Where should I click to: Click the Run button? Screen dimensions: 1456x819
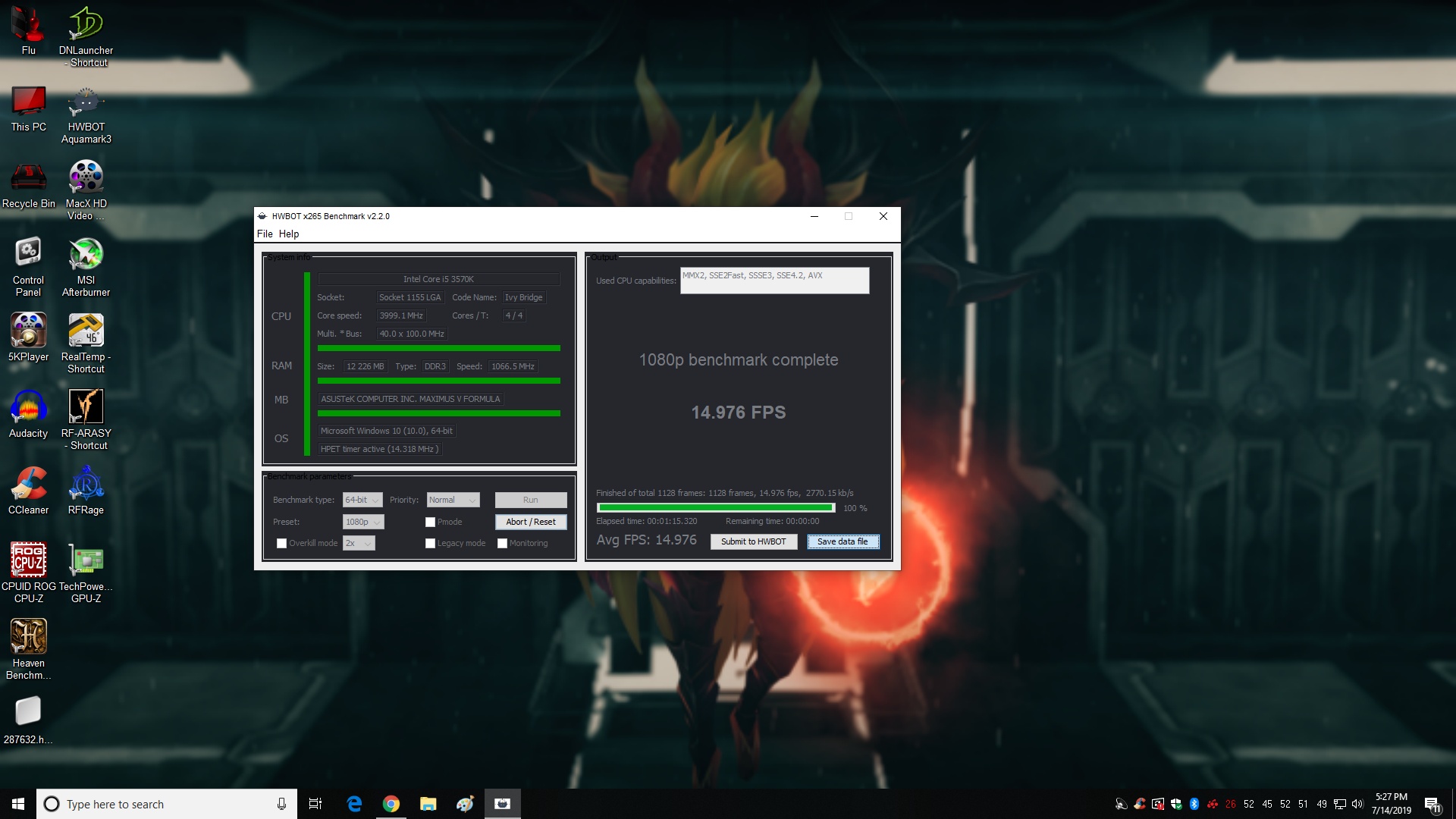point(531,500)
